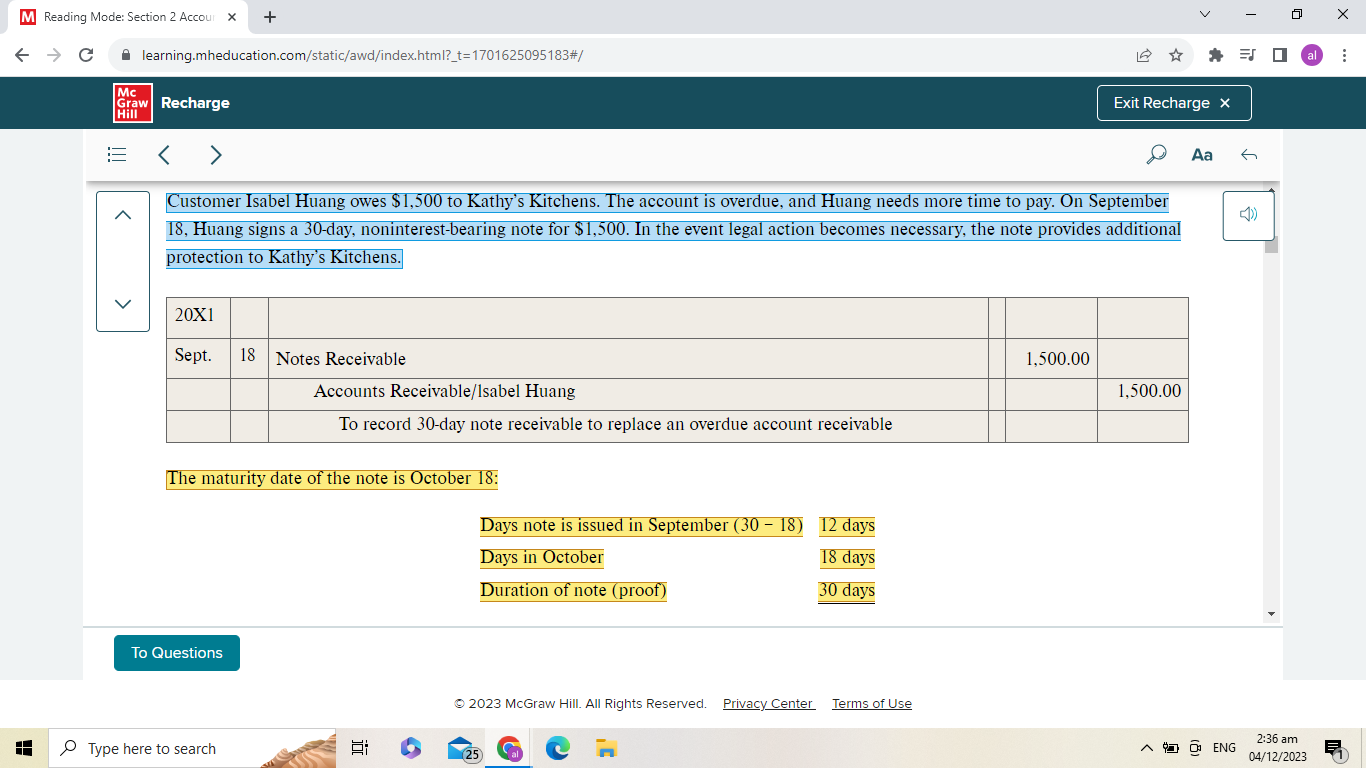Viewport: 1366px width, 768px height.
Task: Bookmark this page with the star icon
Action: coord(1176,55)
